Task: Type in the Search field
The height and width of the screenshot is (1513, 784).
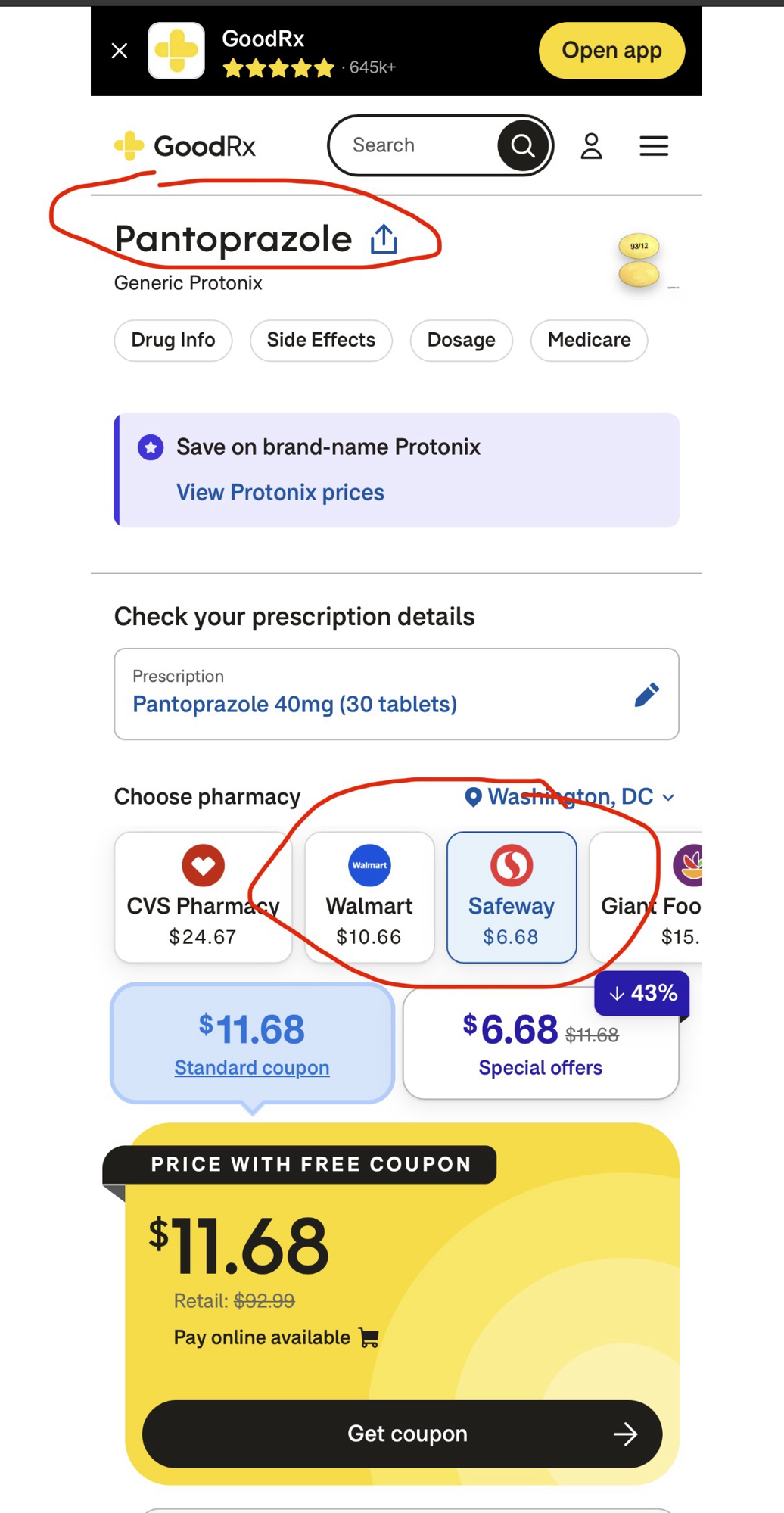Action: (x=416, y=145)
